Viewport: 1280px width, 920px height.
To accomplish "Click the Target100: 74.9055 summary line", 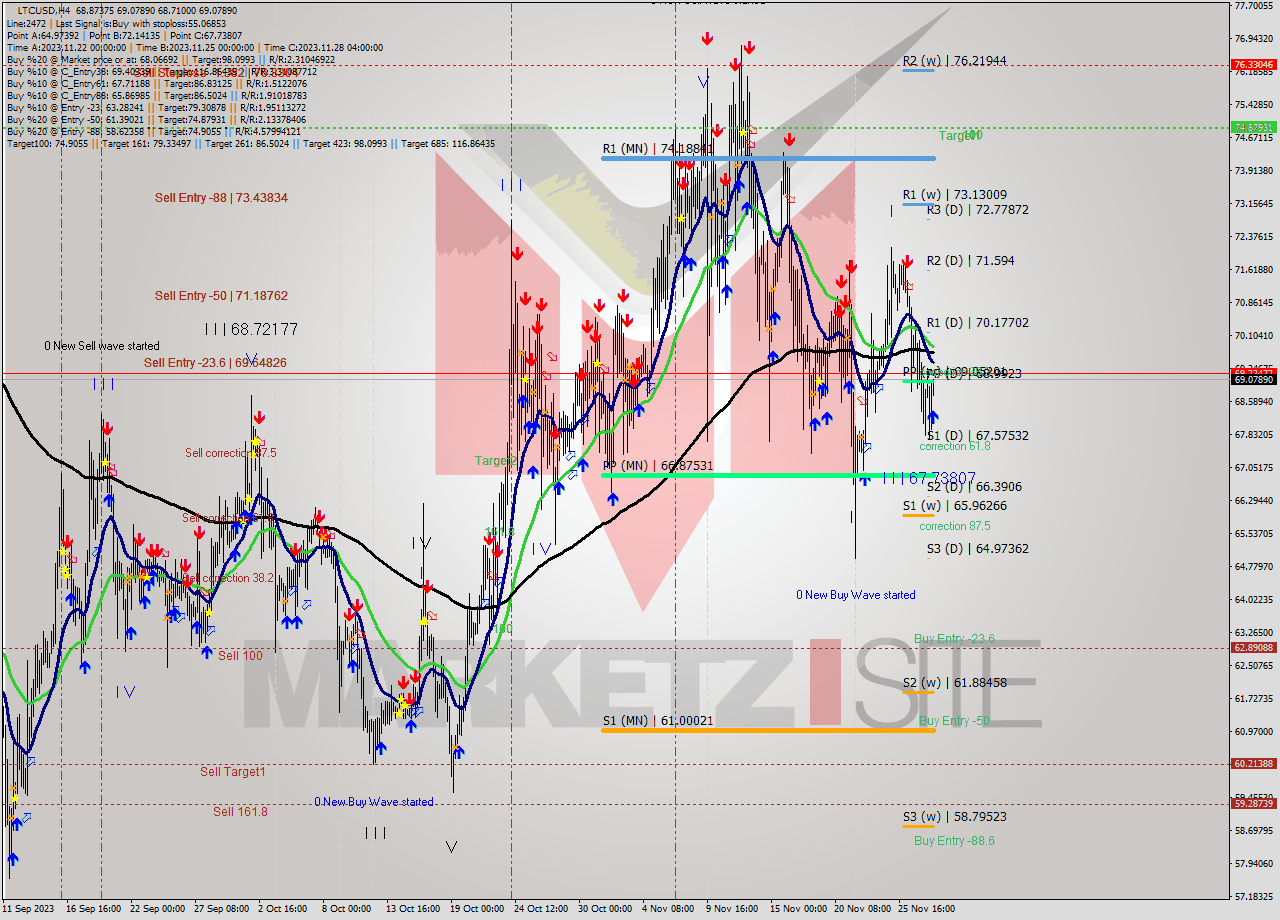I will [250, 143].
